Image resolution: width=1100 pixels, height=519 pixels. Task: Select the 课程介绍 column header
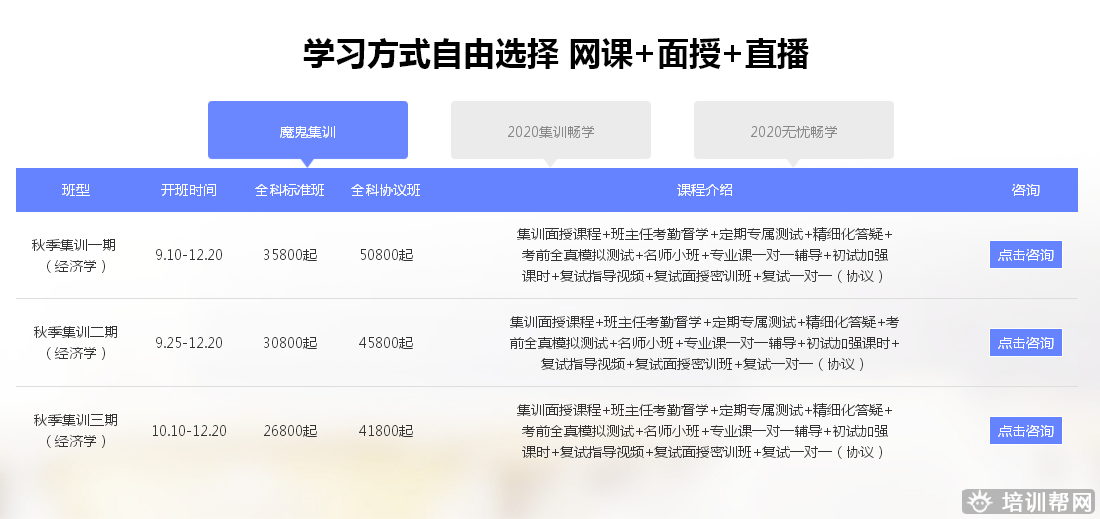pos(704,190)
